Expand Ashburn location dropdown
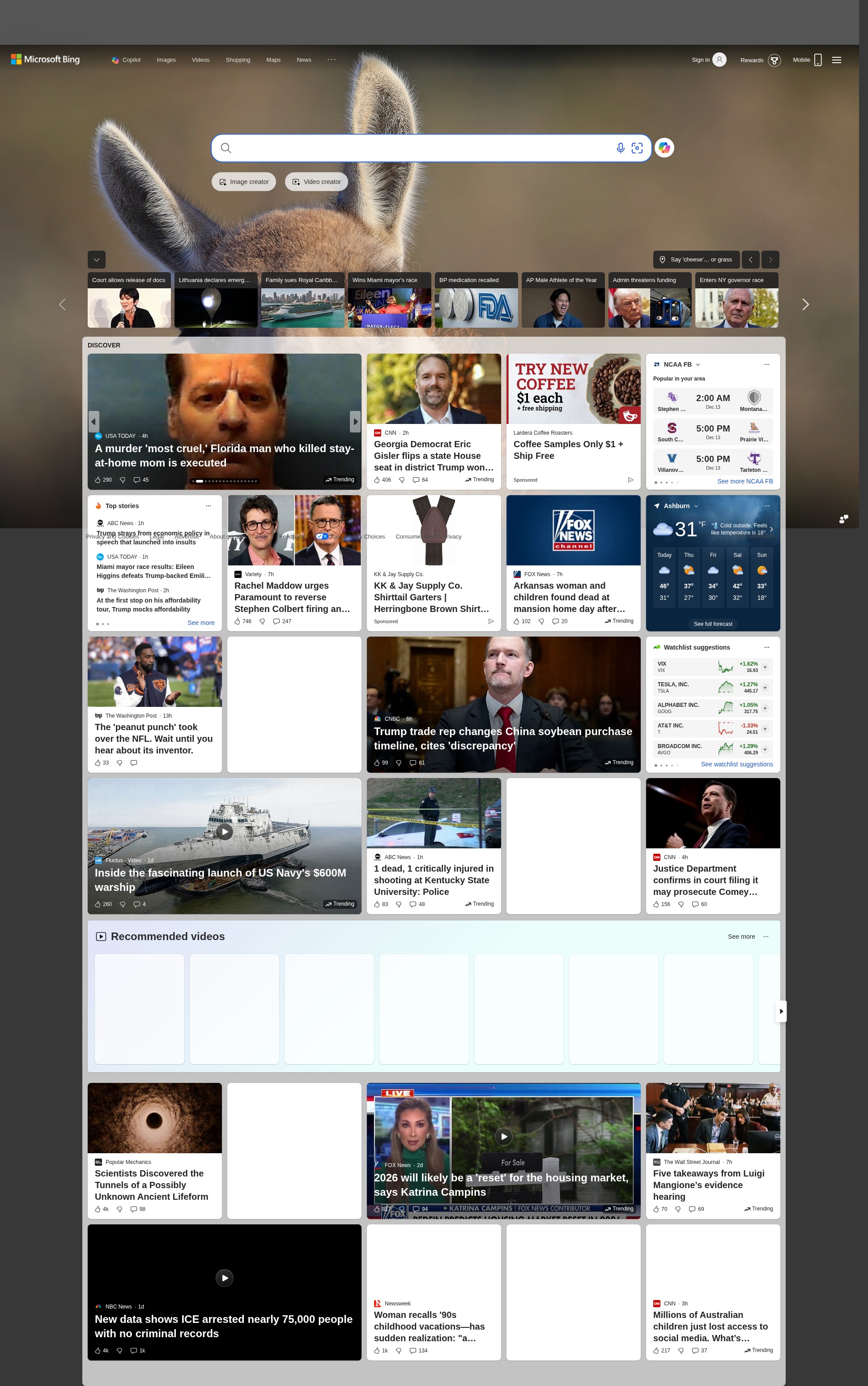This screenshot has width=868, height=1386. (x=696, y=506)
